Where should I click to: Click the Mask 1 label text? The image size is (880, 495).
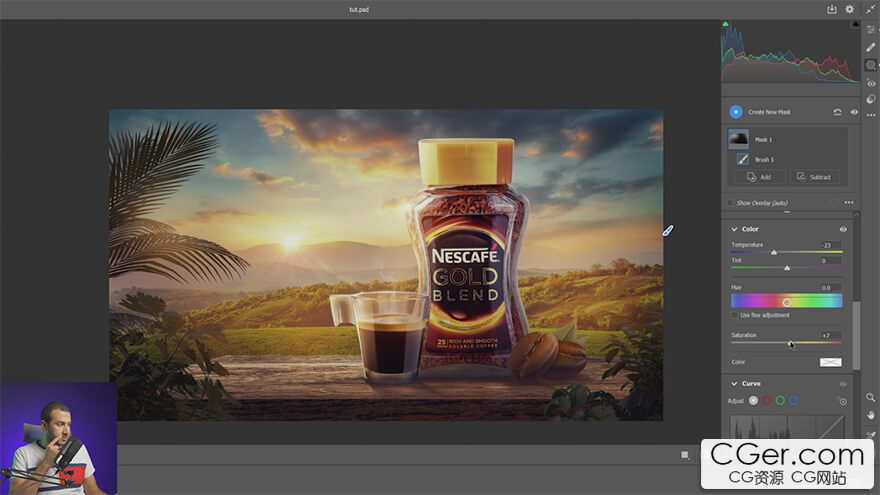point(763,140)
